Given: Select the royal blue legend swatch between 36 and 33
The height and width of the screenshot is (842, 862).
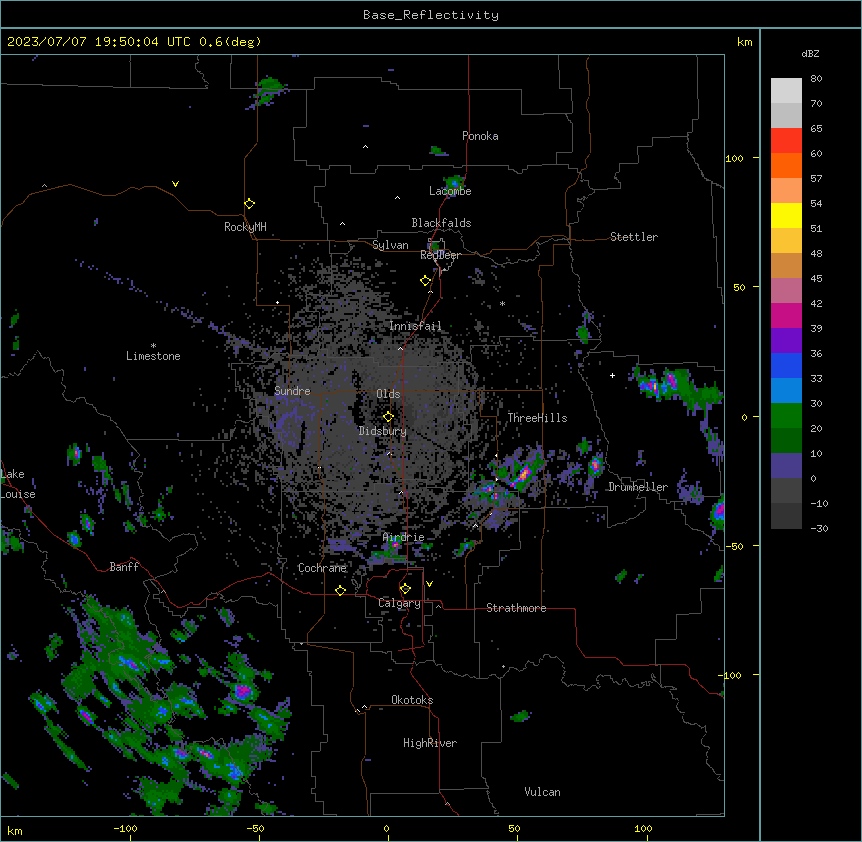Looking at the screenshot, I should (x=786, y=365).
